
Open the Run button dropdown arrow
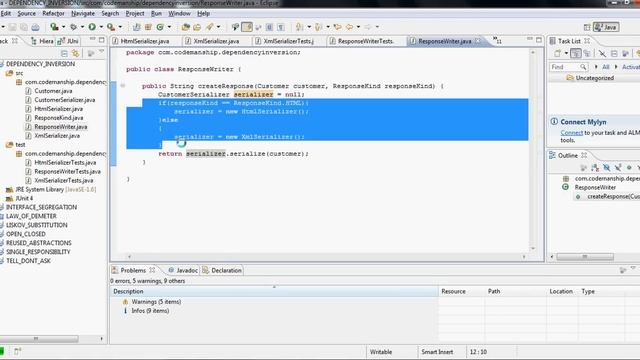[101, 27]
